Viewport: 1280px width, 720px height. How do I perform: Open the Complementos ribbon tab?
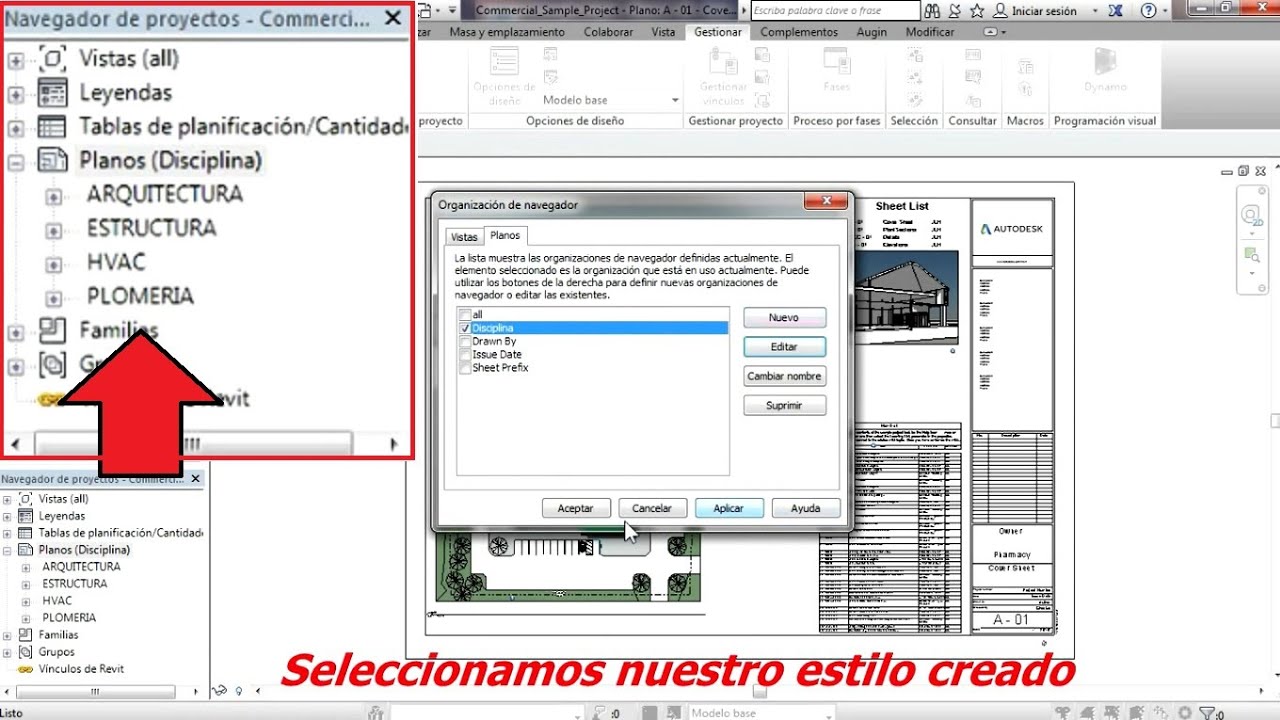(x=799, y=32)
